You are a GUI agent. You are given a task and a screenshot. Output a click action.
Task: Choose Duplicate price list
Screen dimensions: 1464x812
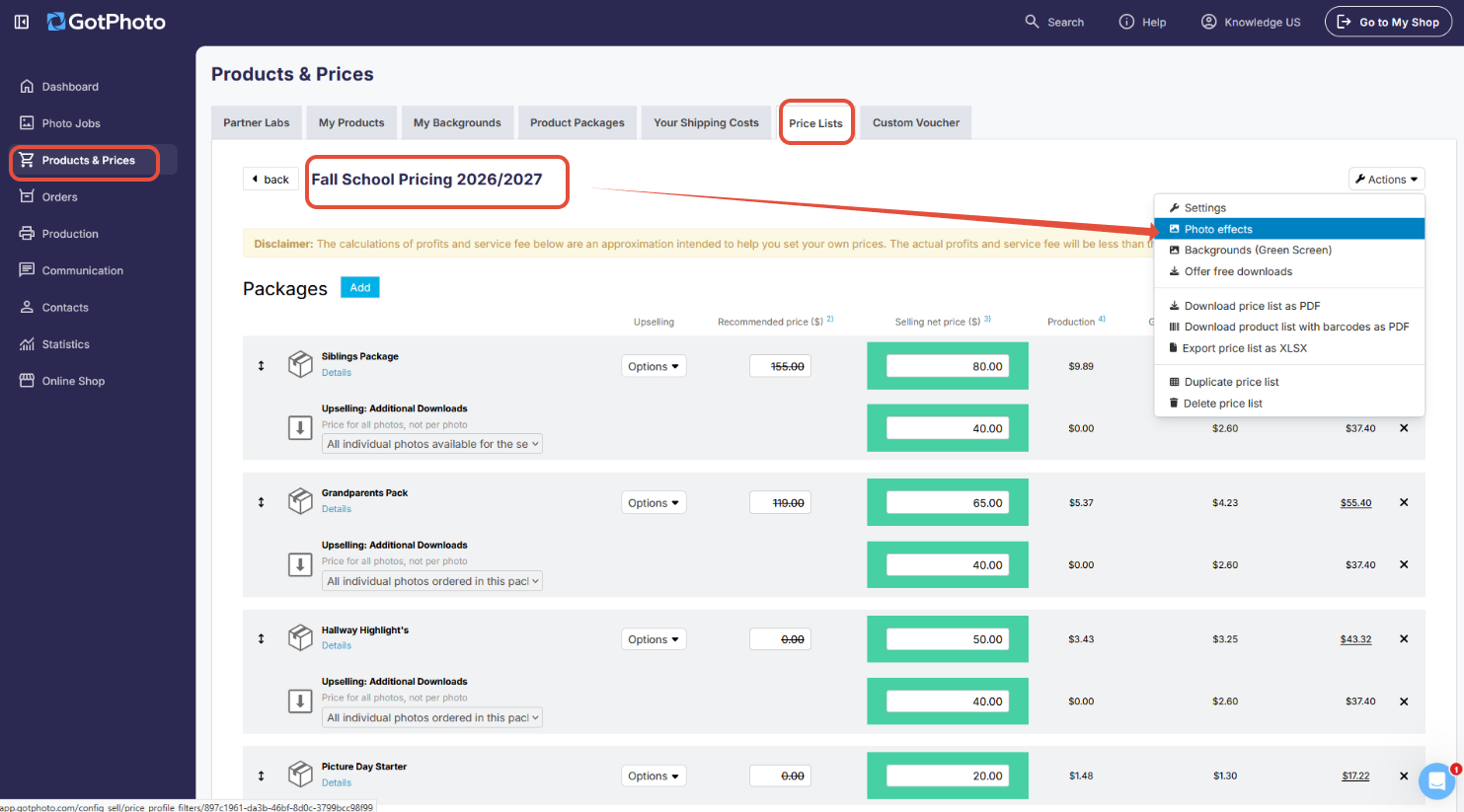(x=1289, y=382)
